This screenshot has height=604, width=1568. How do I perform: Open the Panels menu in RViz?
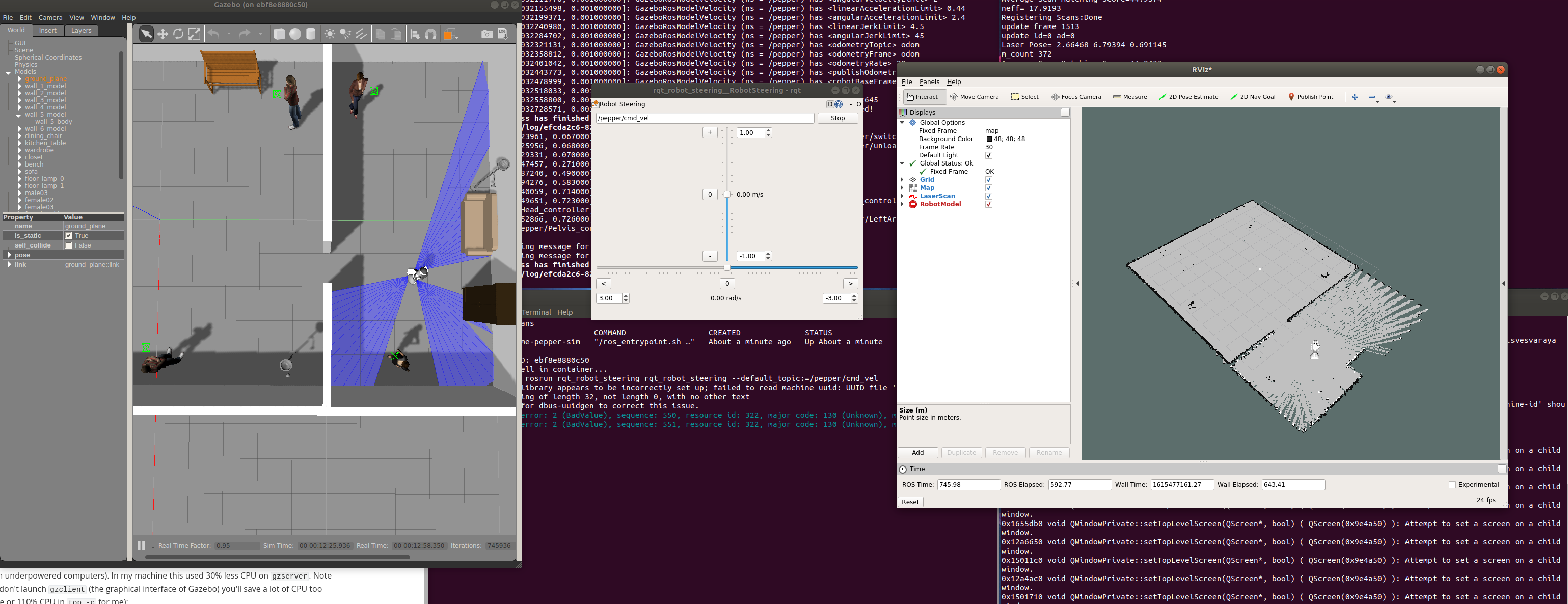click(x=929, y=82)
